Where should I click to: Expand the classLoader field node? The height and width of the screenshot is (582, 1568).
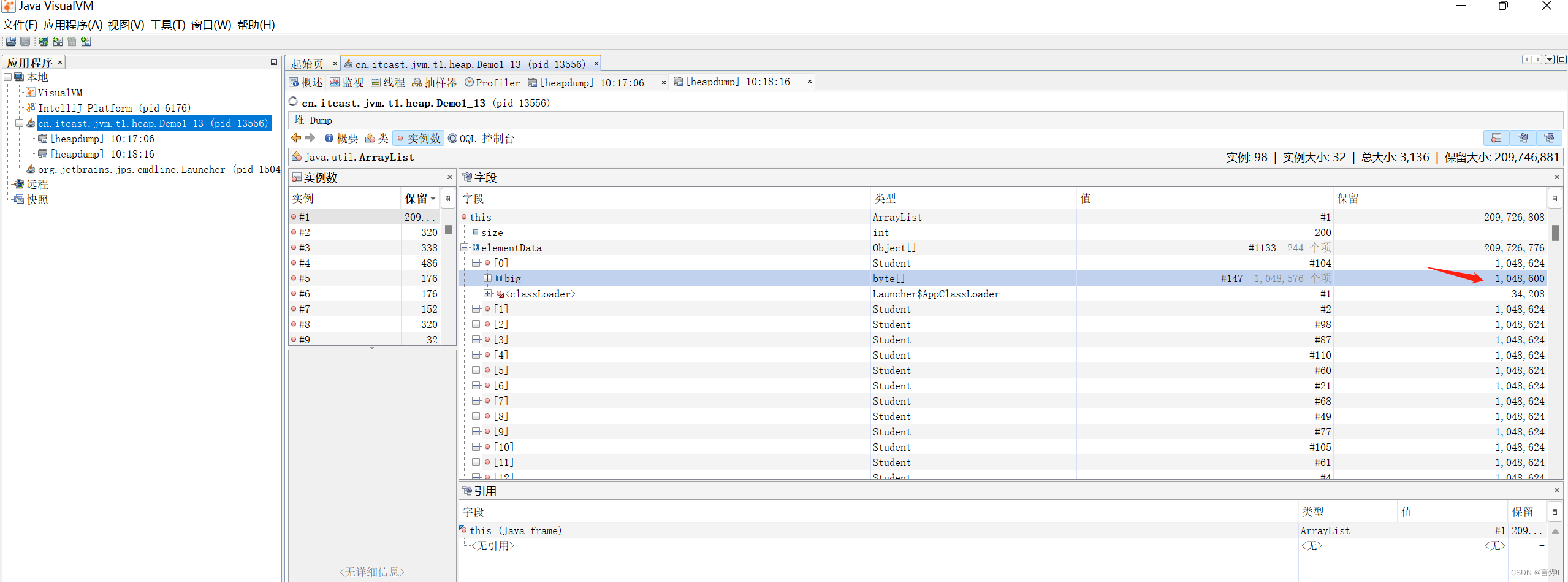[x=487, y=294]
